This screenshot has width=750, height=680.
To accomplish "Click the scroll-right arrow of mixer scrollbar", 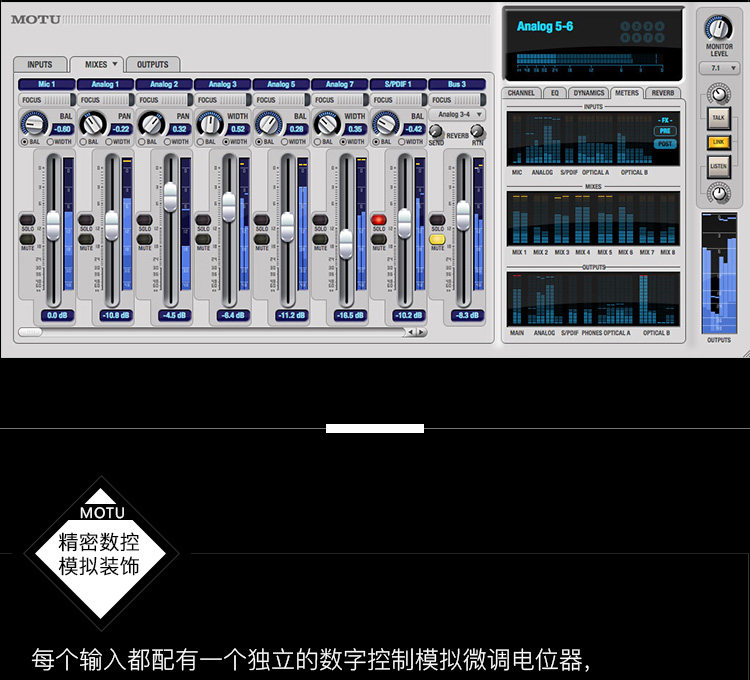I will tap(421, 332).
